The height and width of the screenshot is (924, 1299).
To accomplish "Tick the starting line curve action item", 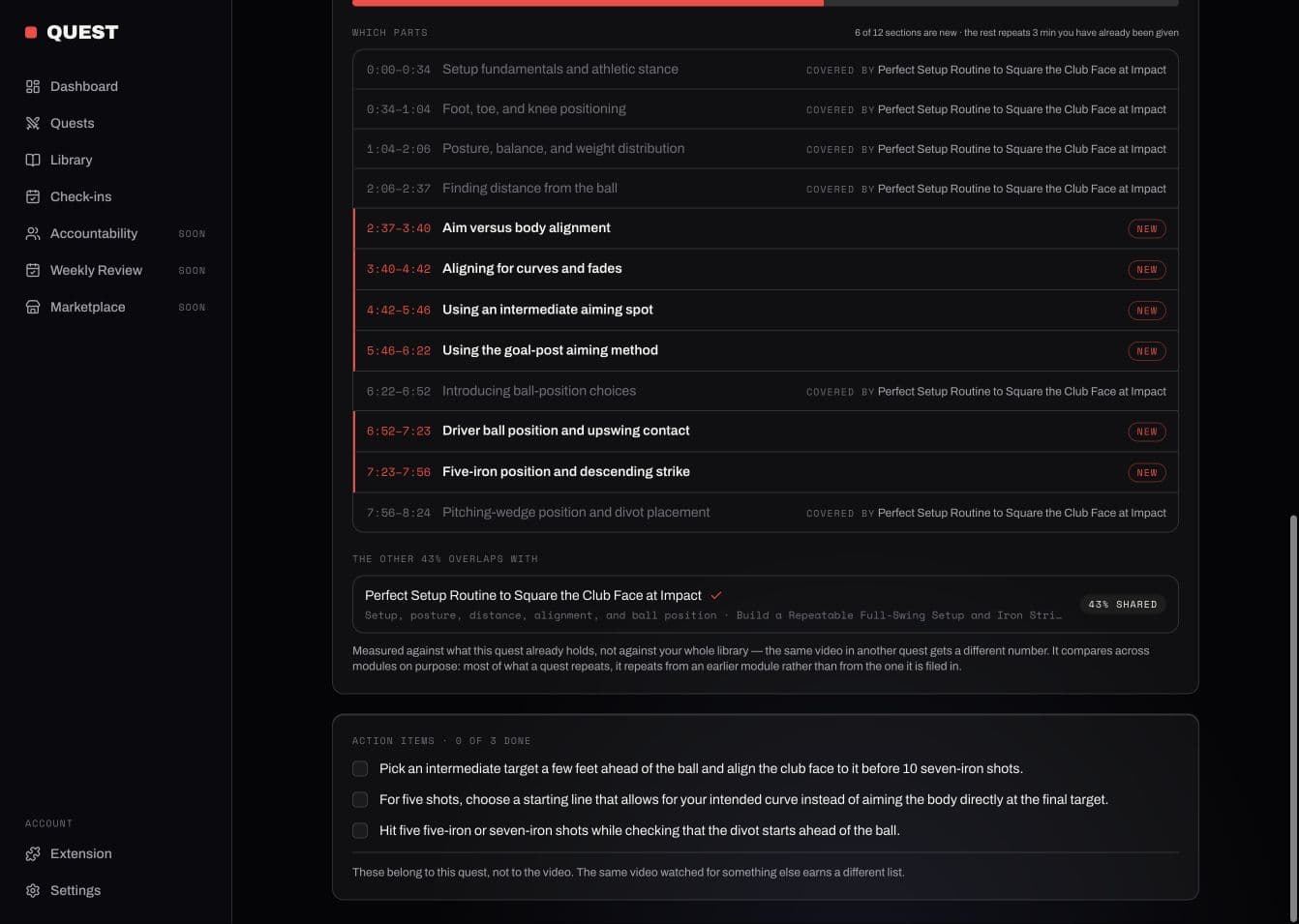I will coord(360,799).
